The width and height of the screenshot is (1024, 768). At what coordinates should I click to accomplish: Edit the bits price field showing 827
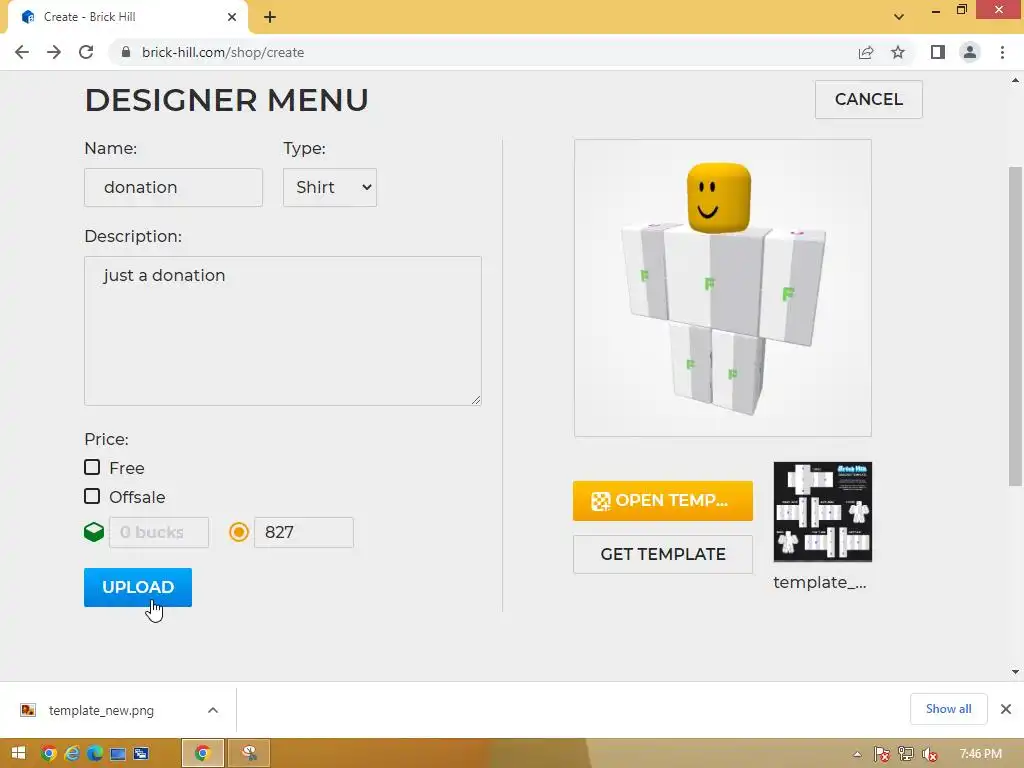click(304, 532)
